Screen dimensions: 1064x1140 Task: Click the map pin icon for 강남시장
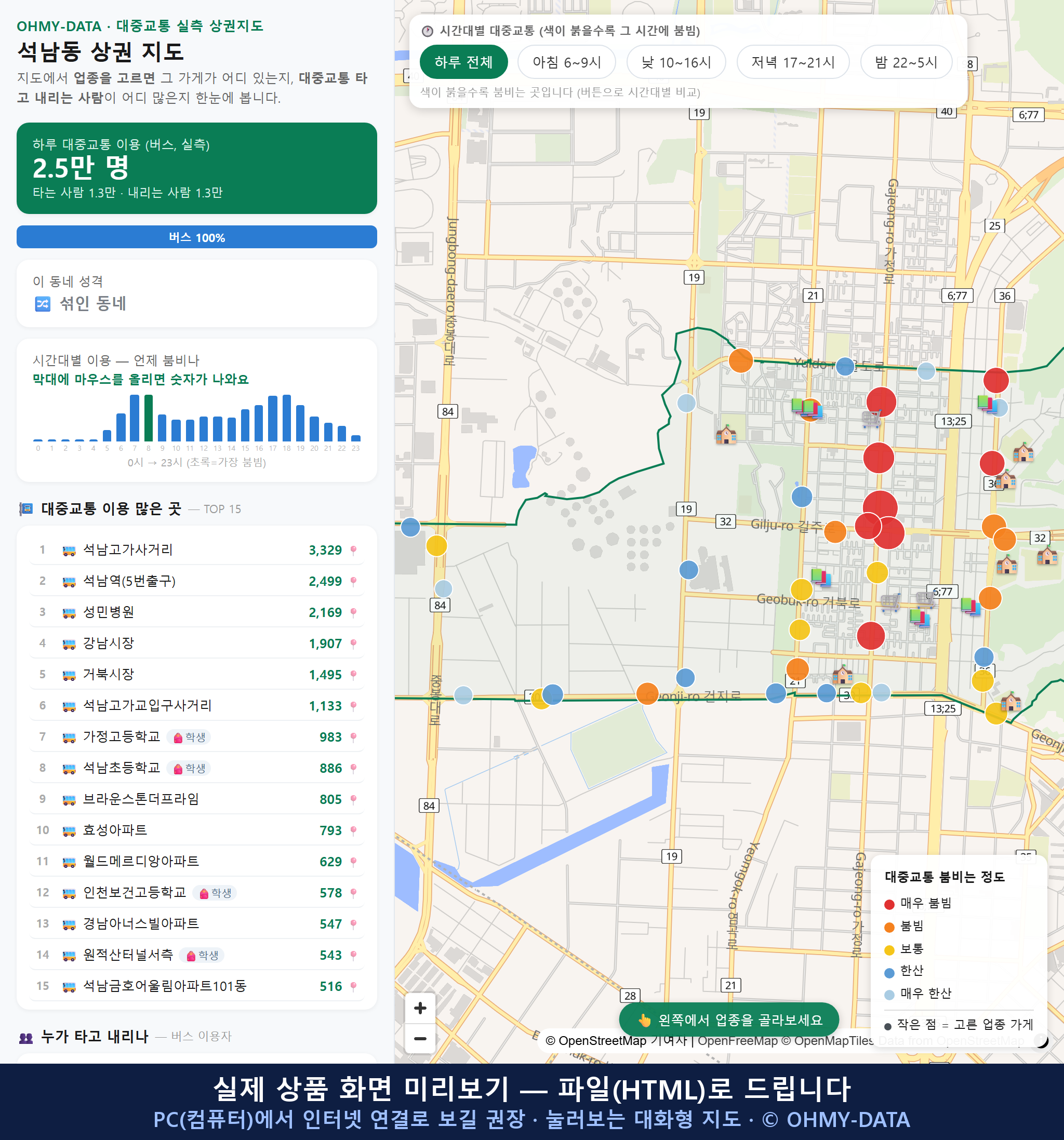click(353, 643)
